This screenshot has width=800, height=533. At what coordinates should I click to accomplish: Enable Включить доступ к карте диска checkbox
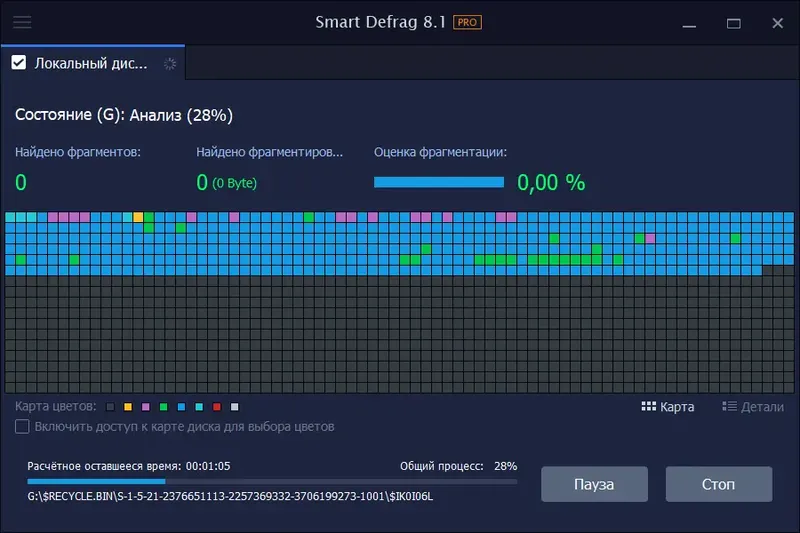coord(22,426)
